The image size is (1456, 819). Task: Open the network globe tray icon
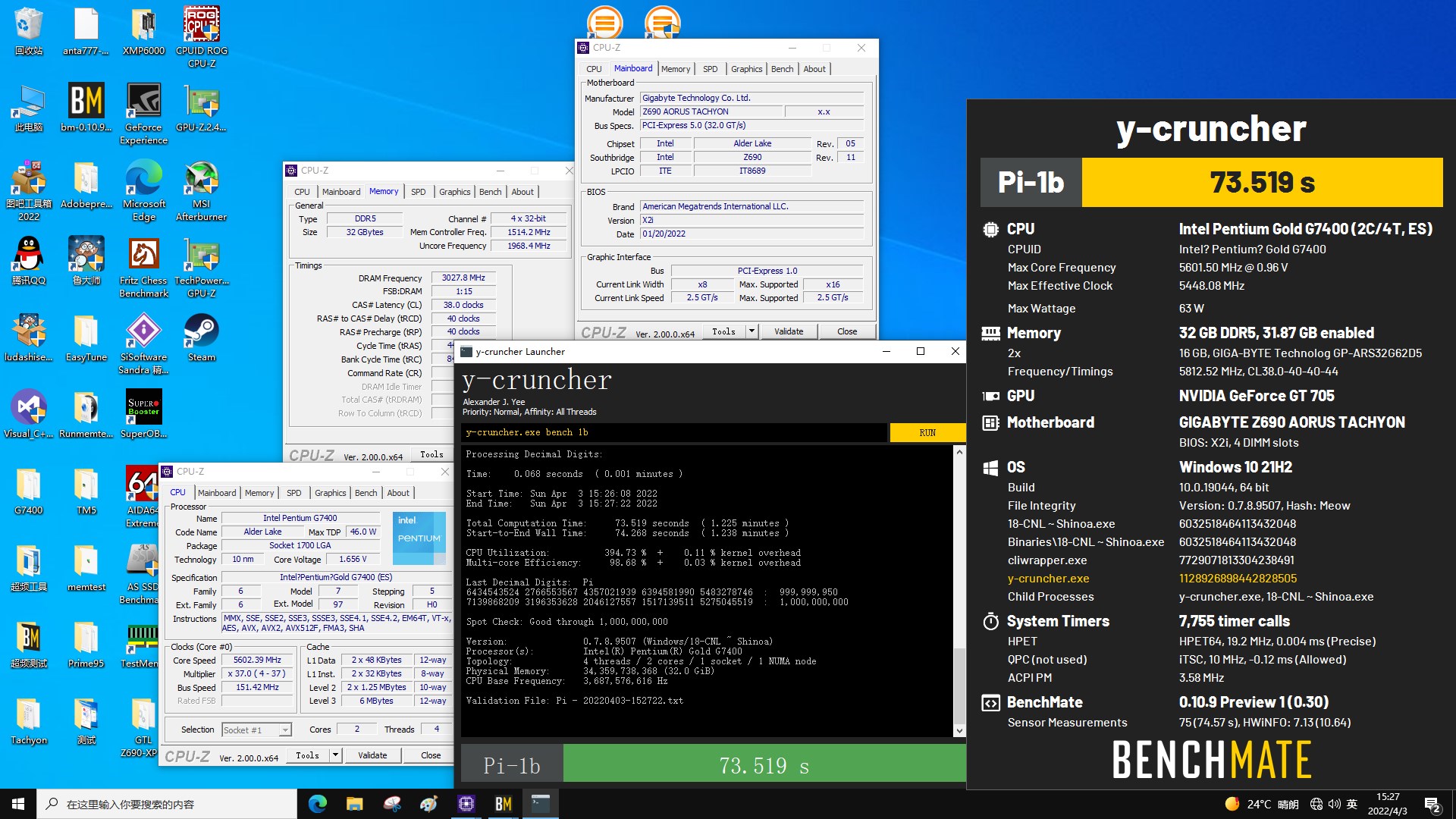pyautogui.click(x=1316, y=804)
